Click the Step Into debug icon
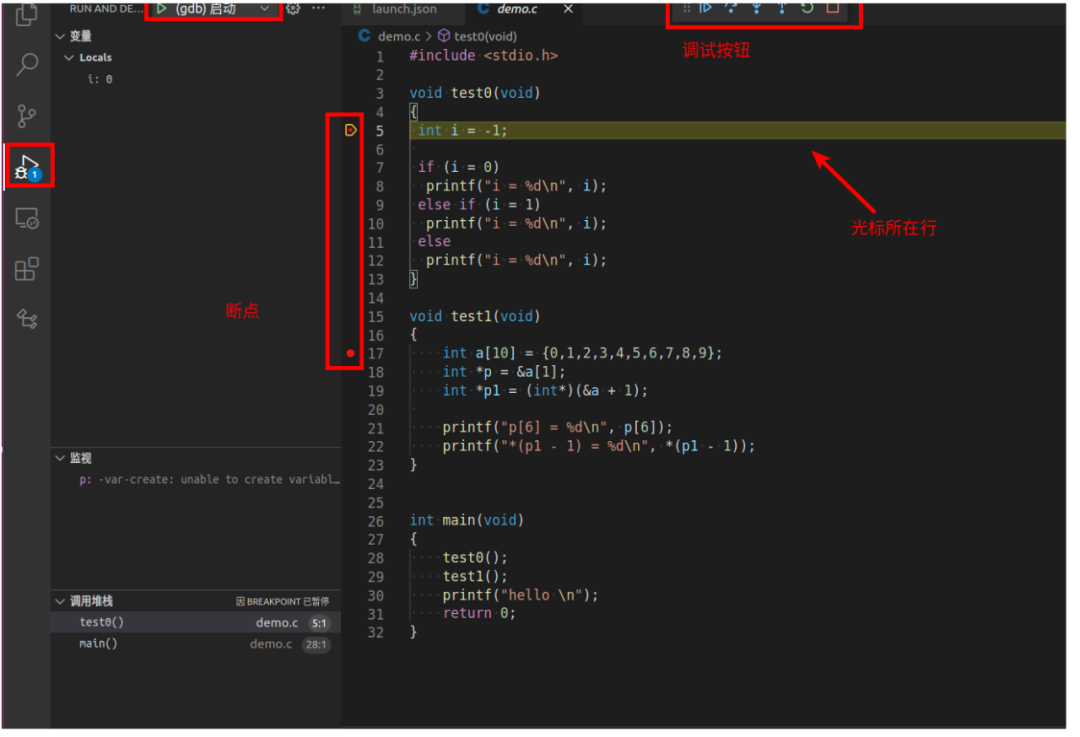The width and height of the screenshot is (1080, 737). 757,8
